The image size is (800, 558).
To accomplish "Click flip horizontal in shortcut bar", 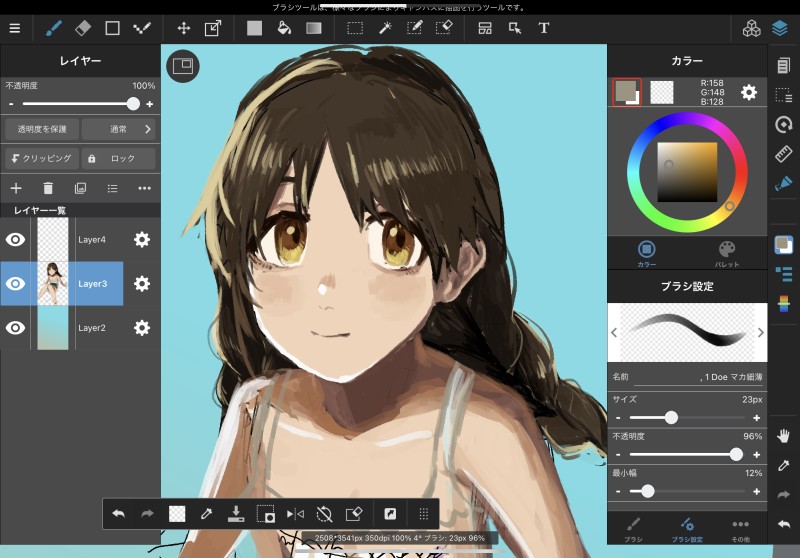I will (295, 514).
